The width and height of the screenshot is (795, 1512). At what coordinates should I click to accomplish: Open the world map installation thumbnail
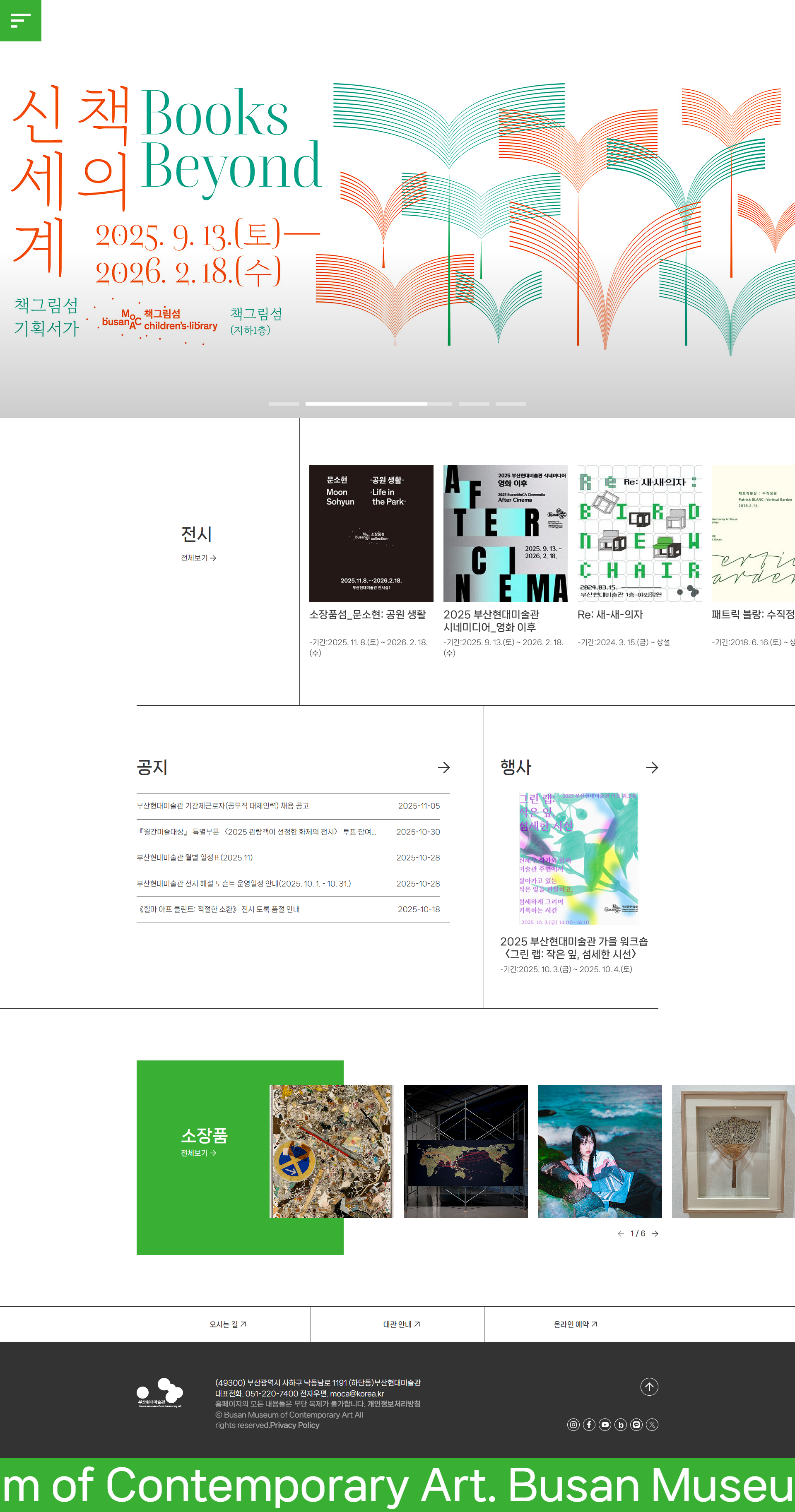pyautogui.click(x=465, y=1151)
